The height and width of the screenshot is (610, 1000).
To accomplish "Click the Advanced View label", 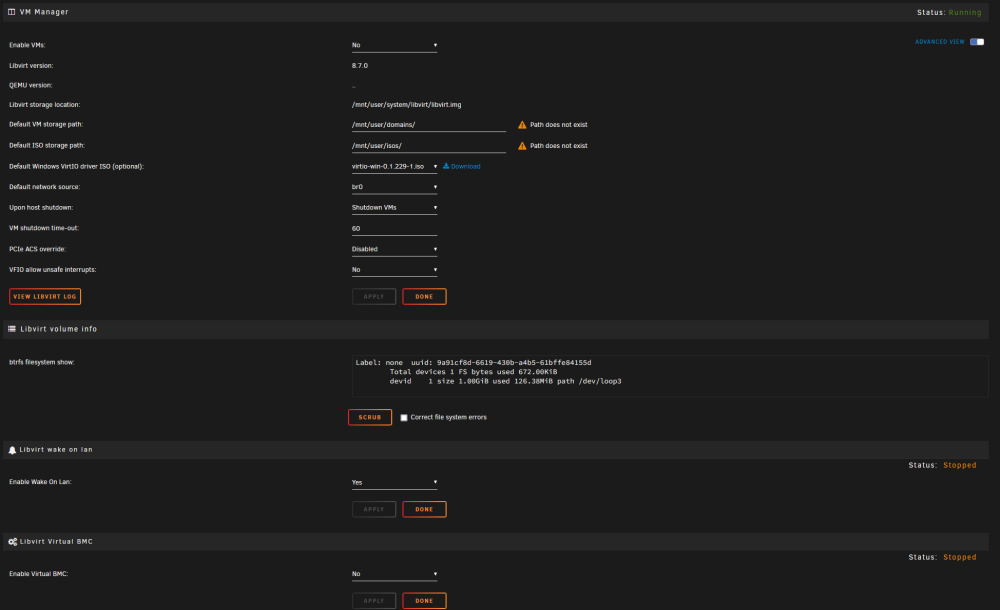I will (939, 42).
